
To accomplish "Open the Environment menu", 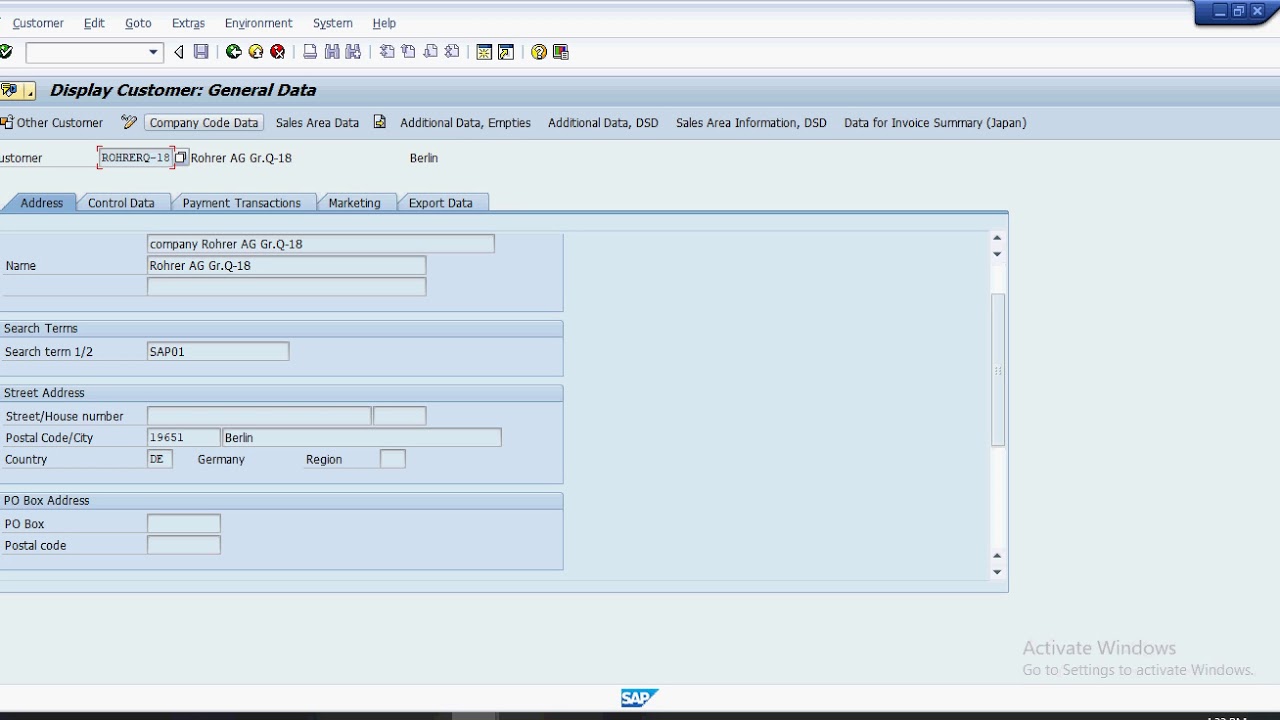I will coord(258,23).
